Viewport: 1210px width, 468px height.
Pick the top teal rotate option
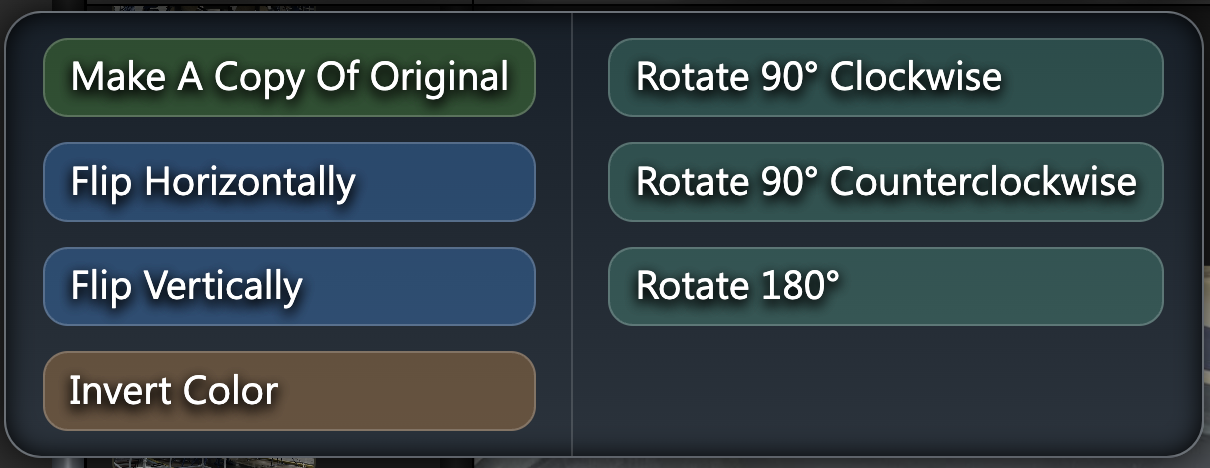pos(885,77)
